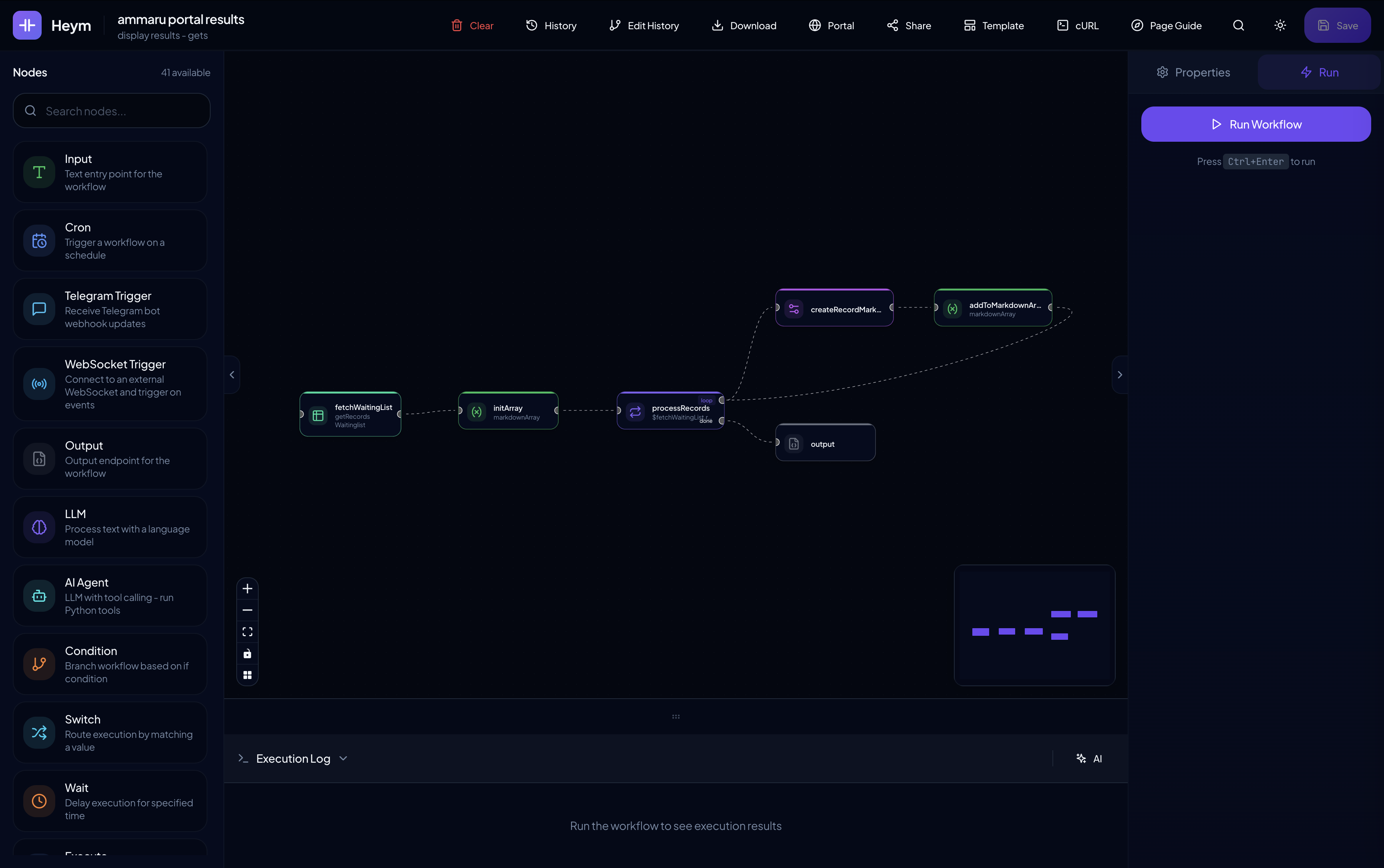
Task: Expand the Execution Log dropdown chevron
Action: (x=343, y=758)
